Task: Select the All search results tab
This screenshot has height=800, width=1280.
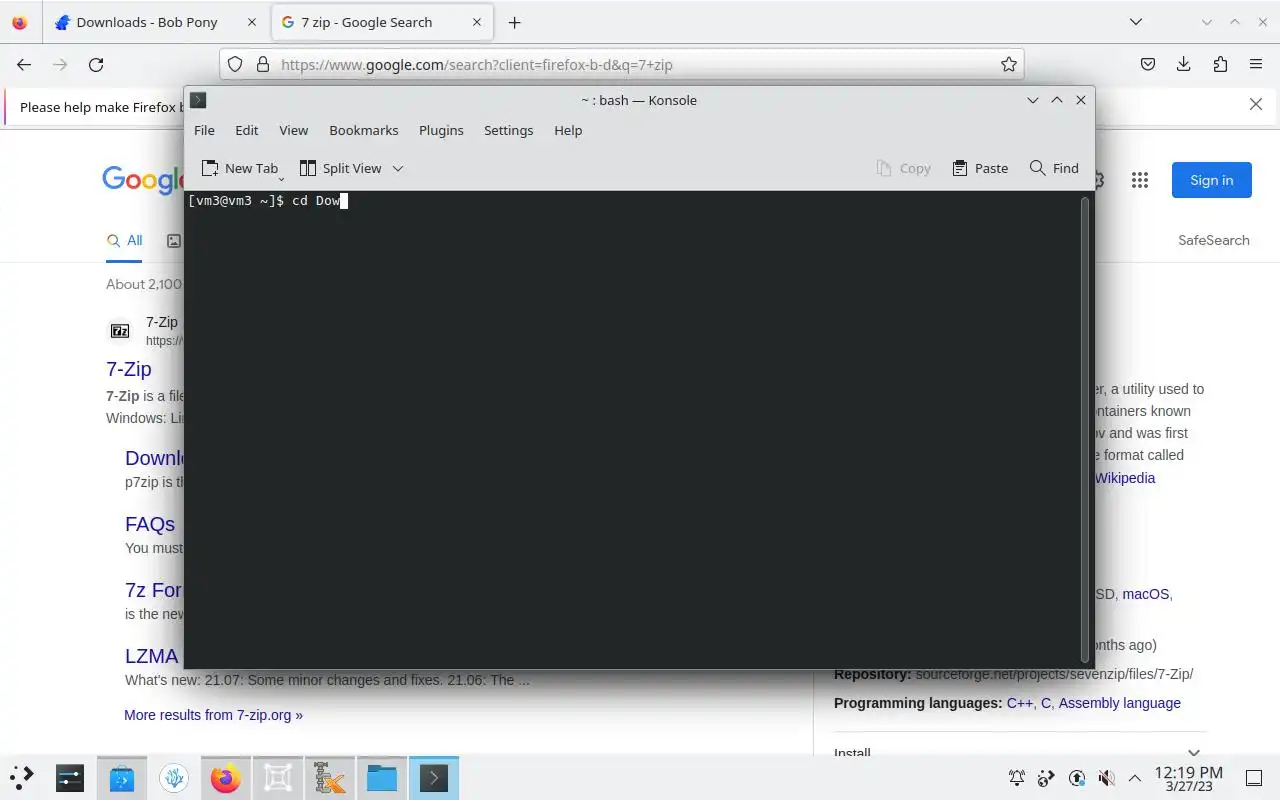Action: [125, 240]
